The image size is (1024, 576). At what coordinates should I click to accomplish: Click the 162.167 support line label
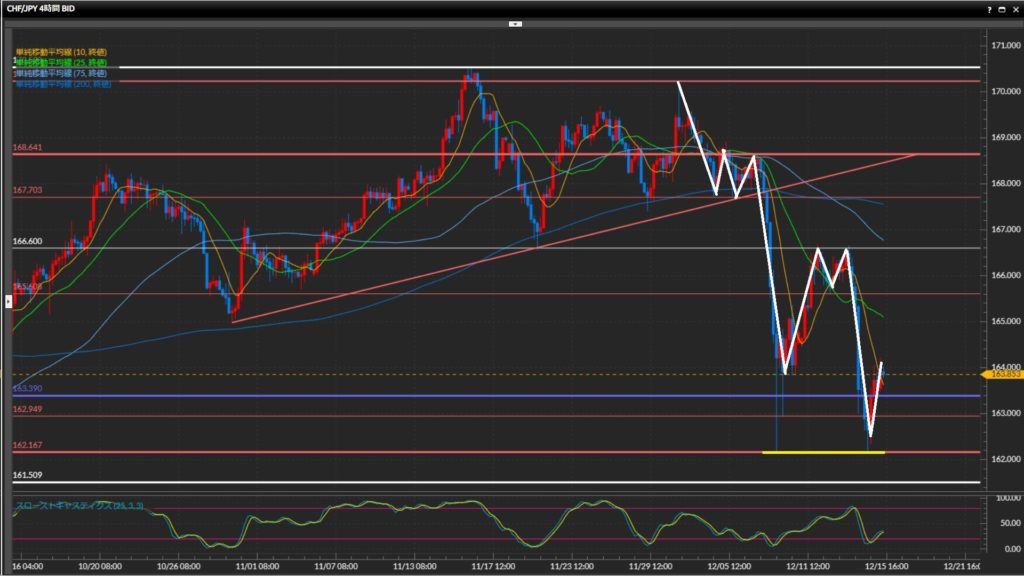tap(27, 445)
